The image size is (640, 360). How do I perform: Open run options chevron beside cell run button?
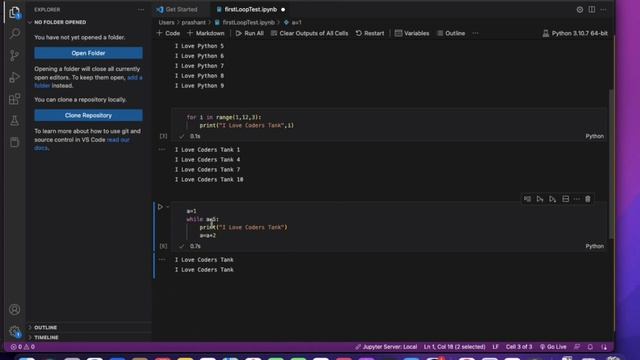point(167,207)
